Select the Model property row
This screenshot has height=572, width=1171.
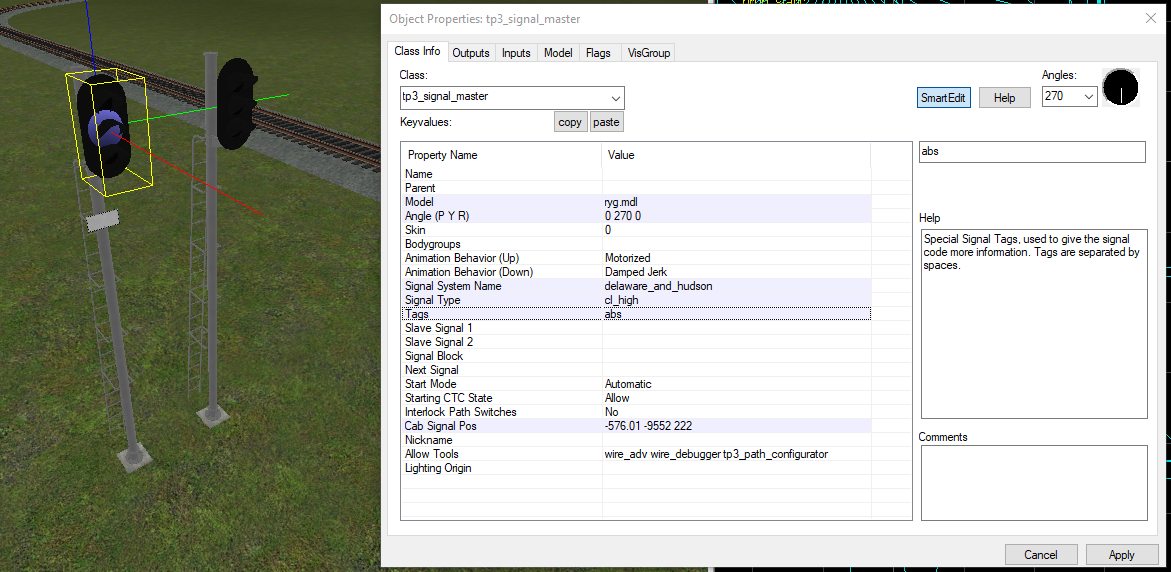636,202
